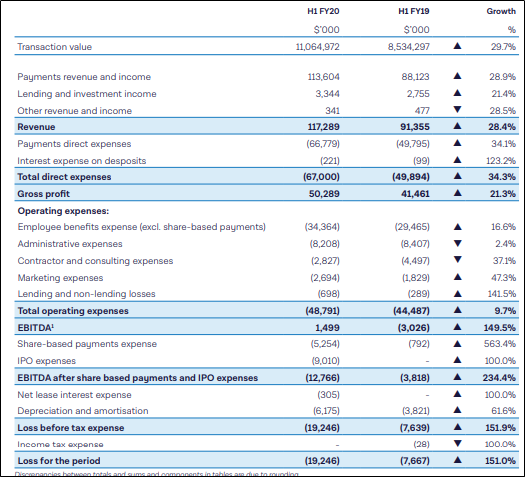Image resolution: width=525 pixels, height=477 pixels.
Task: Click the up arrow for Loss for the period
Action: click(457, 460)
